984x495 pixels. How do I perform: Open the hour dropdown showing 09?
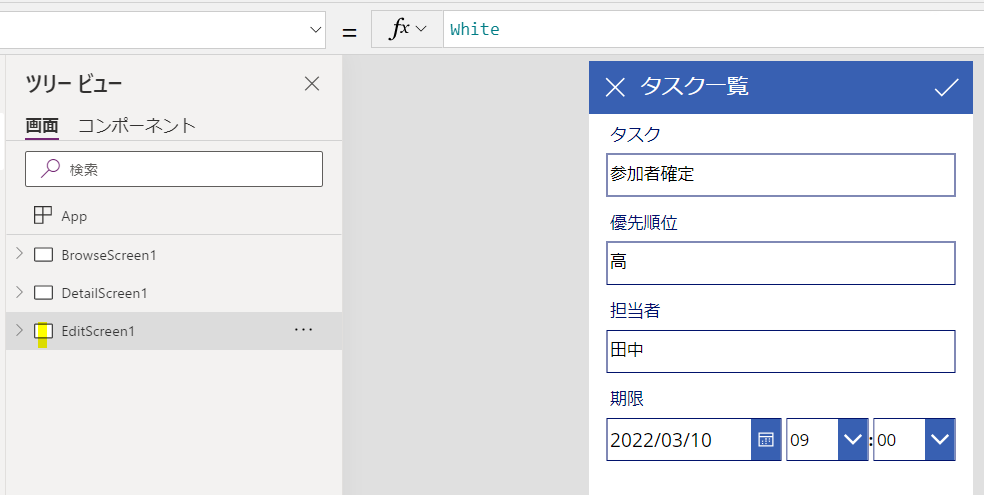point(851,440)
